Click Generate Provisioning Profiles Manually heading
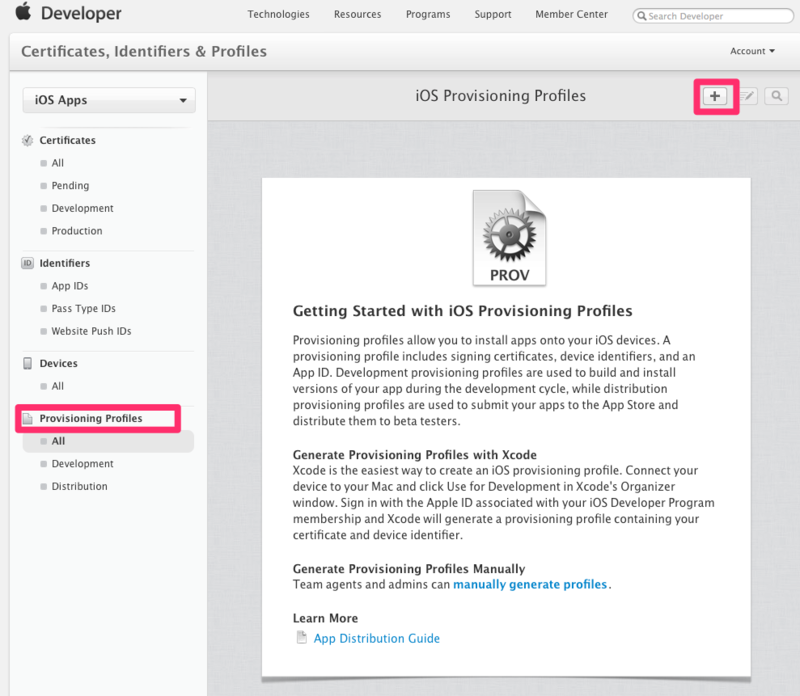 pos(409,568)
